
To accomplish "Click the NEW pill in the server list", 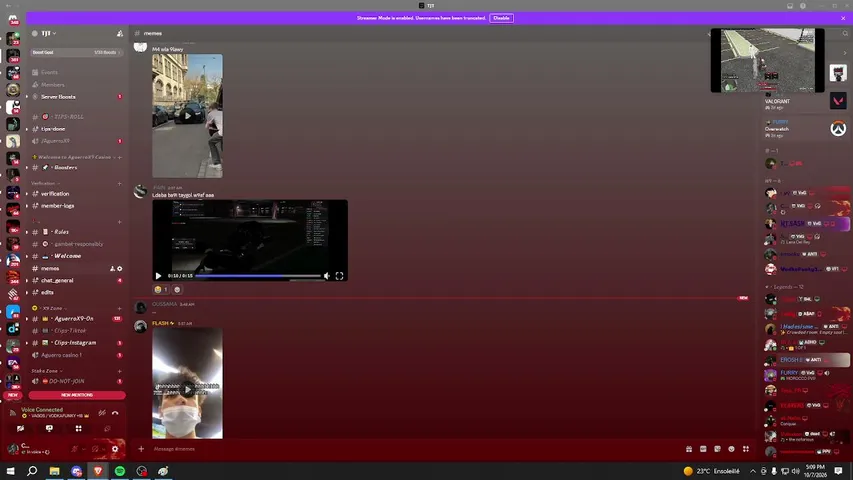I will [x=13, y=395].
